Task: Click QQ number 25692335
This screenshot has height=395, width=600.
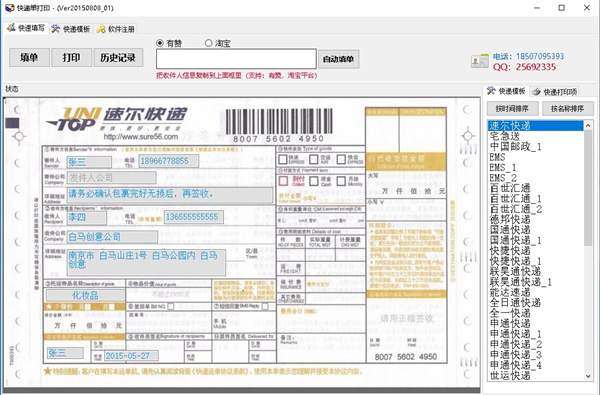Action: point(536,67)
